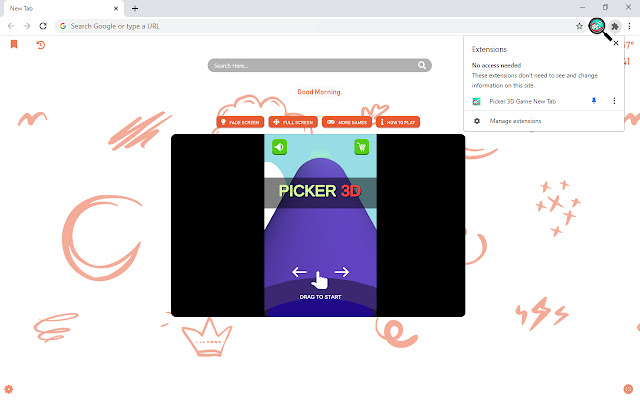Open Manage extensions
Viewport: 640px width, 400px height.
coord(515,121)
